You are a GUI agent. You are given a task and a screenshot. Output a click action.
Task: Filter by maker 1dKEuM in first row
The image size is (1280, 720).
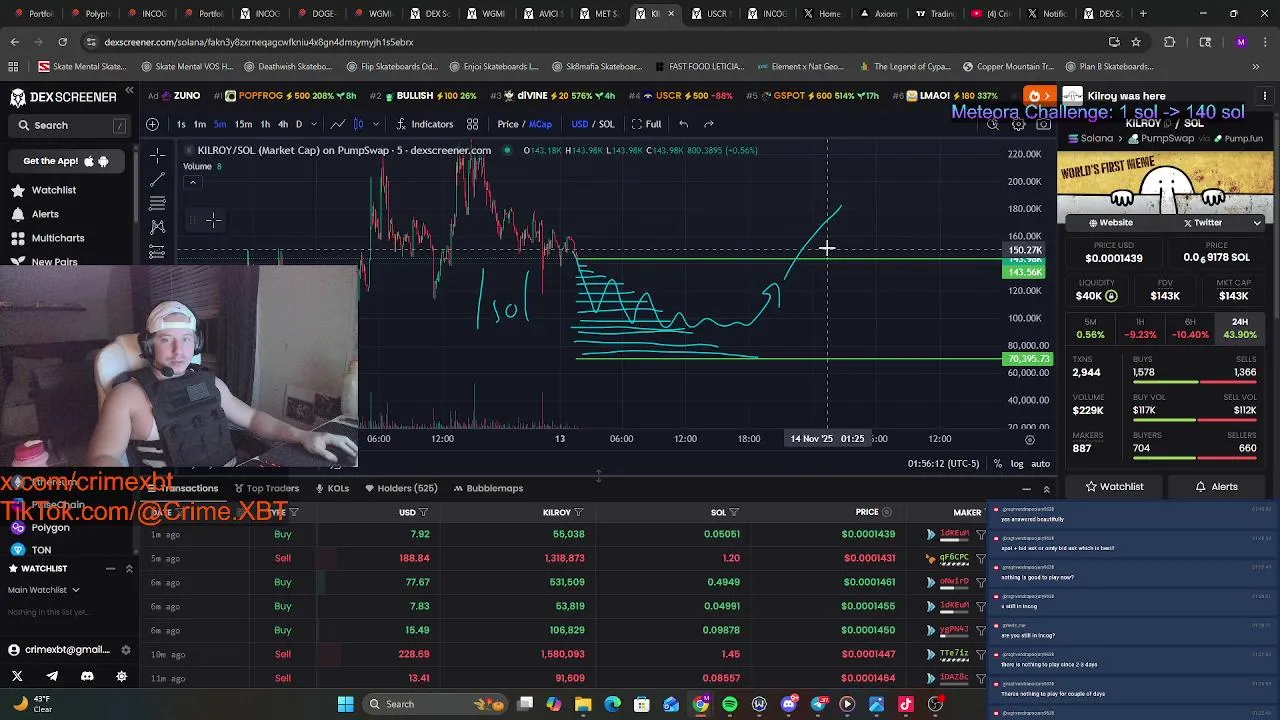pyautogui.click(x=981, y=534)
